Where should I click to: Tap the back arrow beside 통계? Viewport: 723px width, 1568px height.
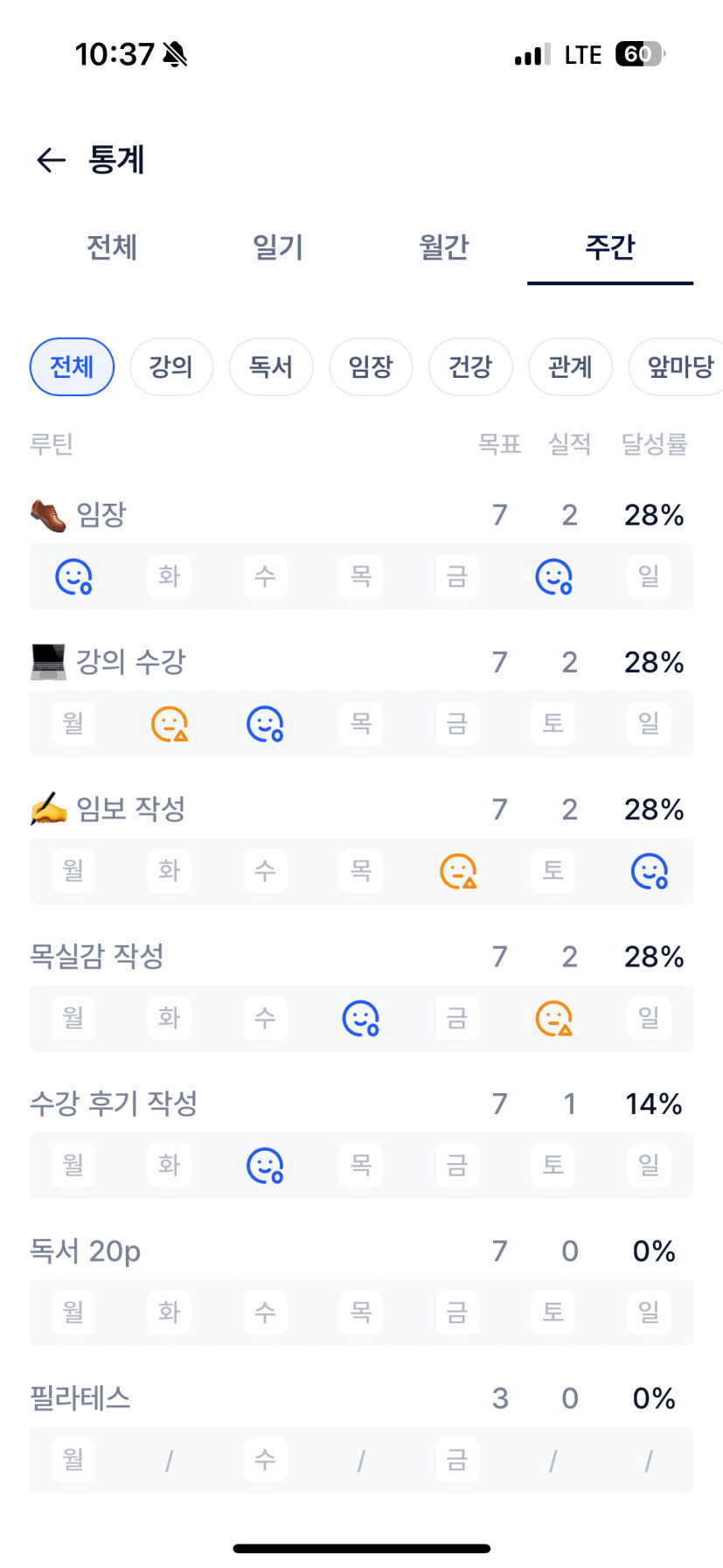[x=52, y=160]
